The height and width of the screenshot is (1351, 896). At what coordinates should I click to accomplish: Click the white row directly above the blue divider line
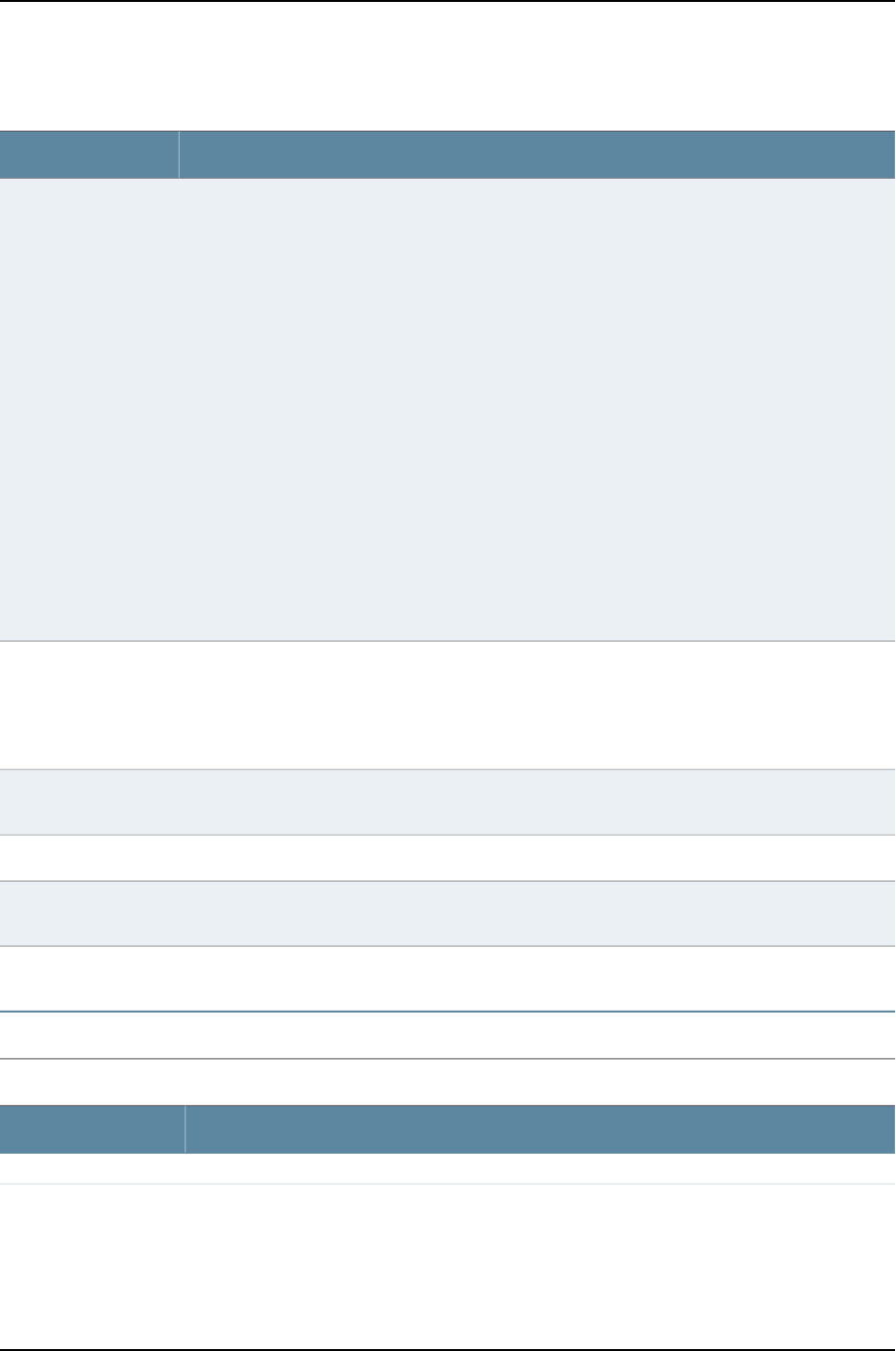pos(448,978)
